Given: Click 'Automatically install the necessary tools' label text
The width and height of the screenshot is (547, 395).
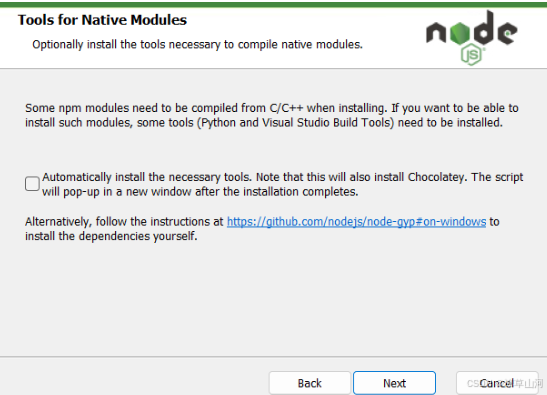Looking at the screenshot, I should pos(283,184).
